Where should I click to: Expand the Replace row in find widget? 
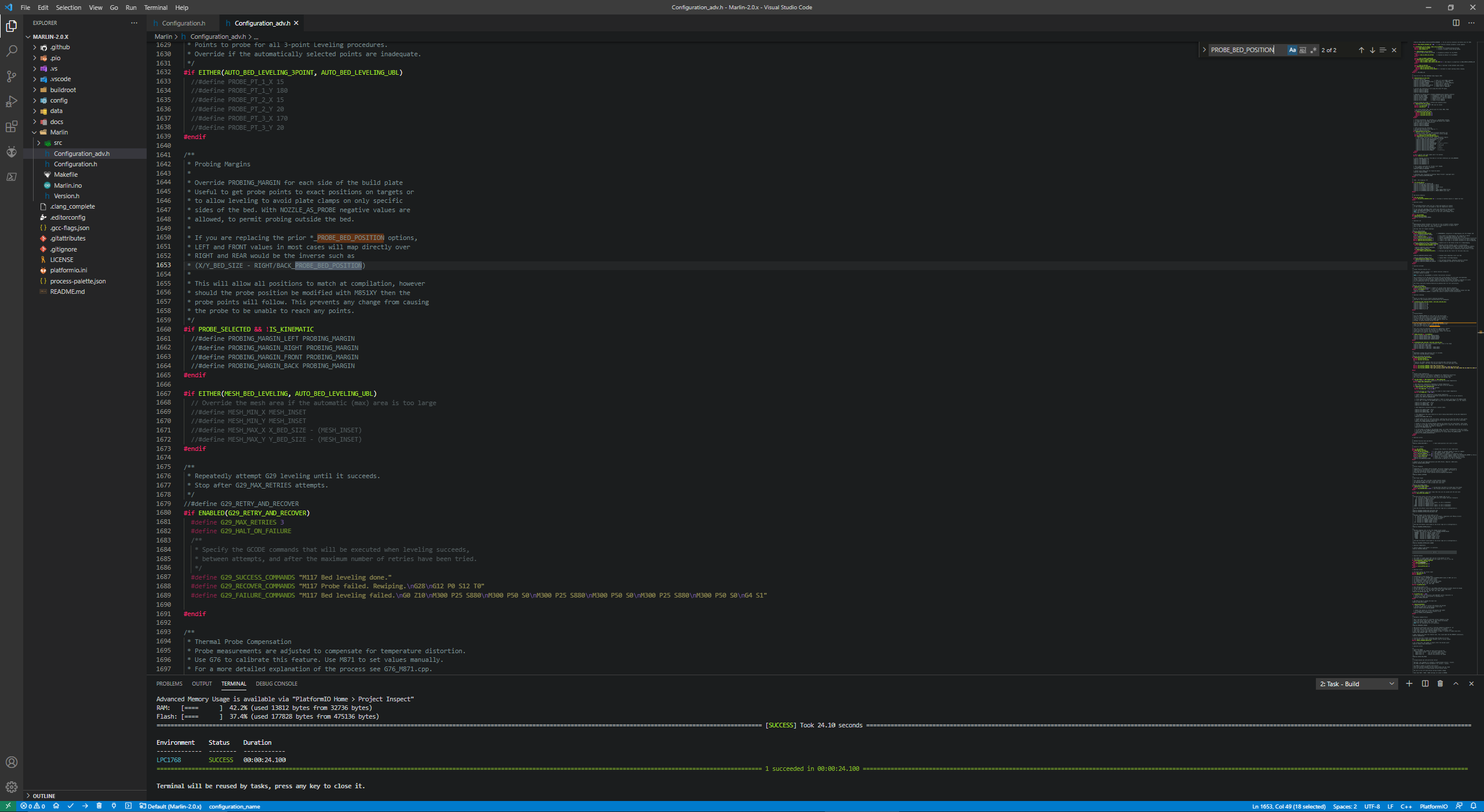1204,50
